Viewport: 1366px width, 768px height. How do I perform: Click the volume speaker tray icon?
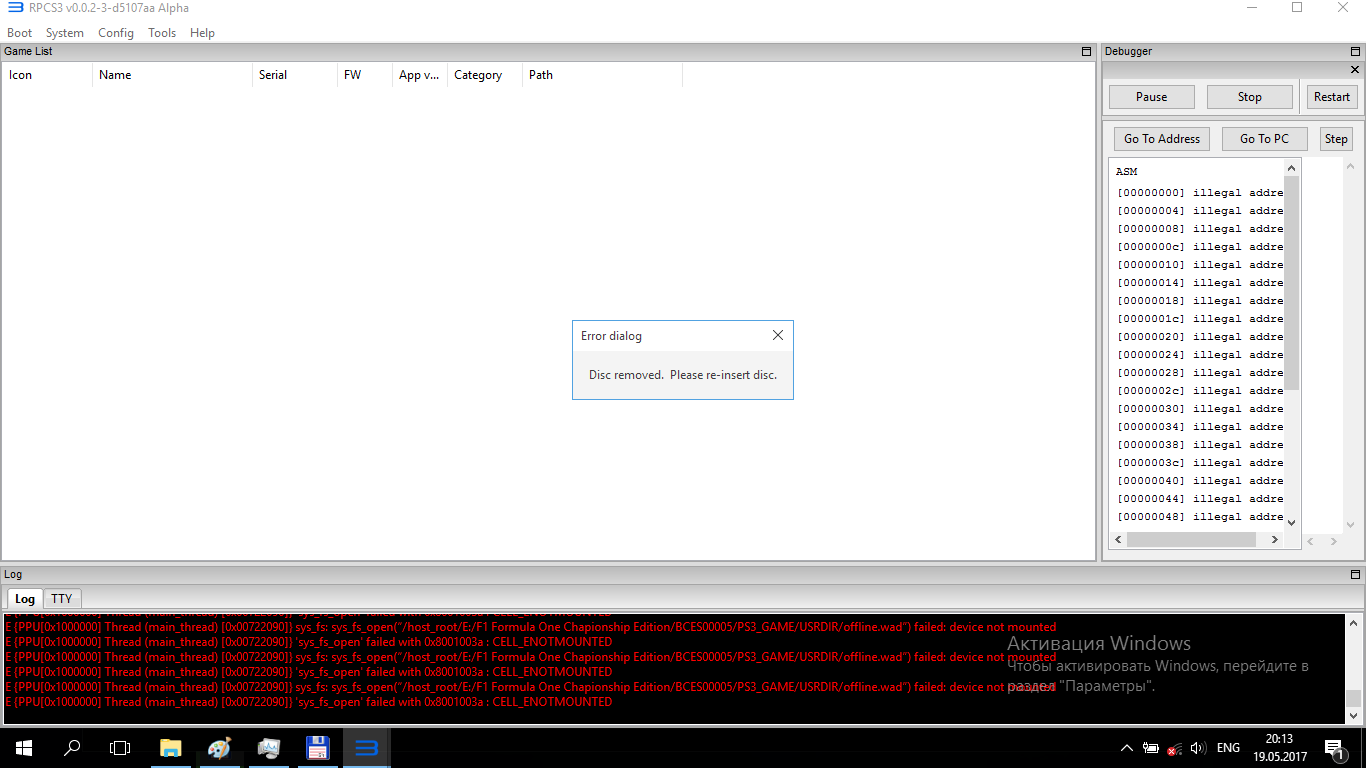1198,748
